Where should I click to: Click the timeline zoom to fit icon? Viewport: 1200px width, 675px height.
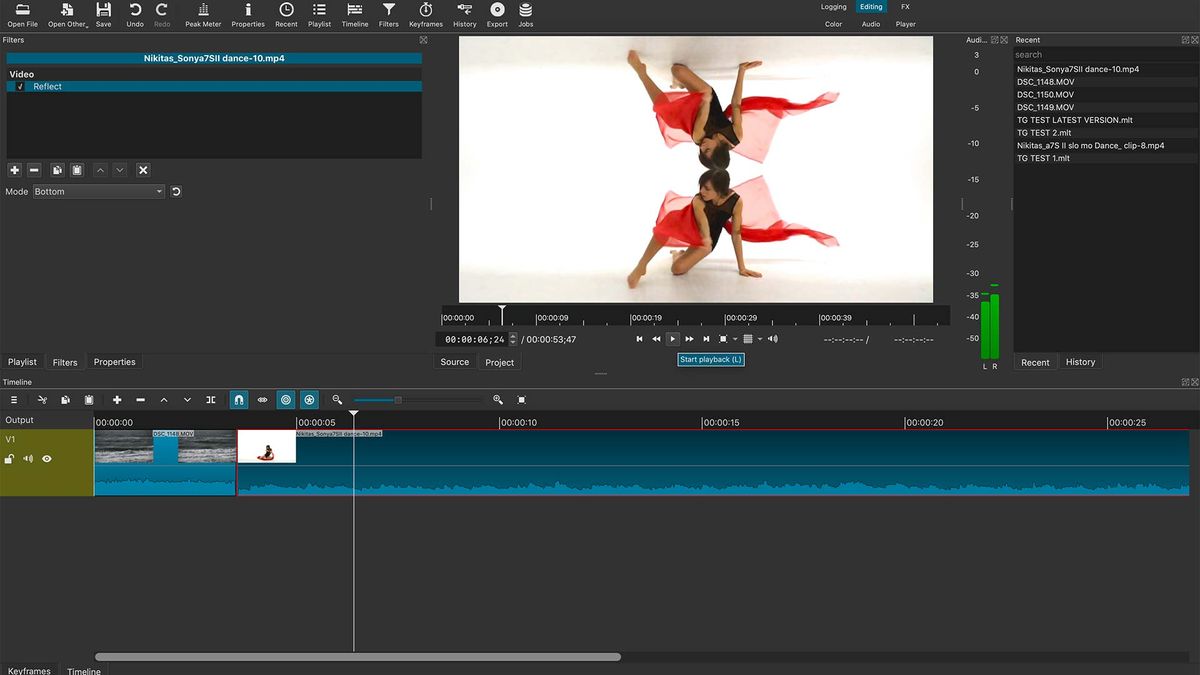click(x=521, y=400)
